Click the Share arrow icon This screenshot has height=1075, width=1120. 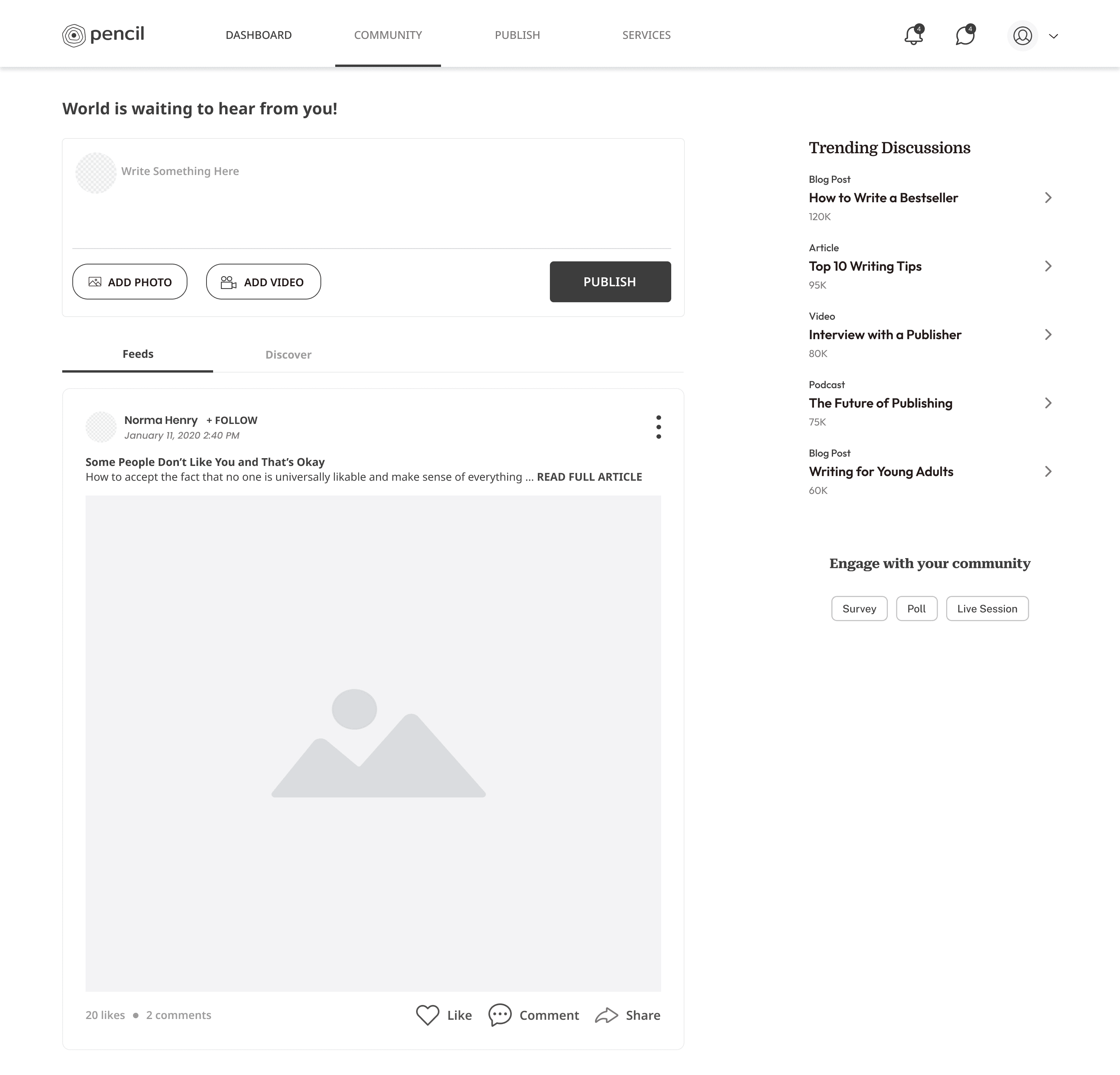click(x=606, y=1015)
